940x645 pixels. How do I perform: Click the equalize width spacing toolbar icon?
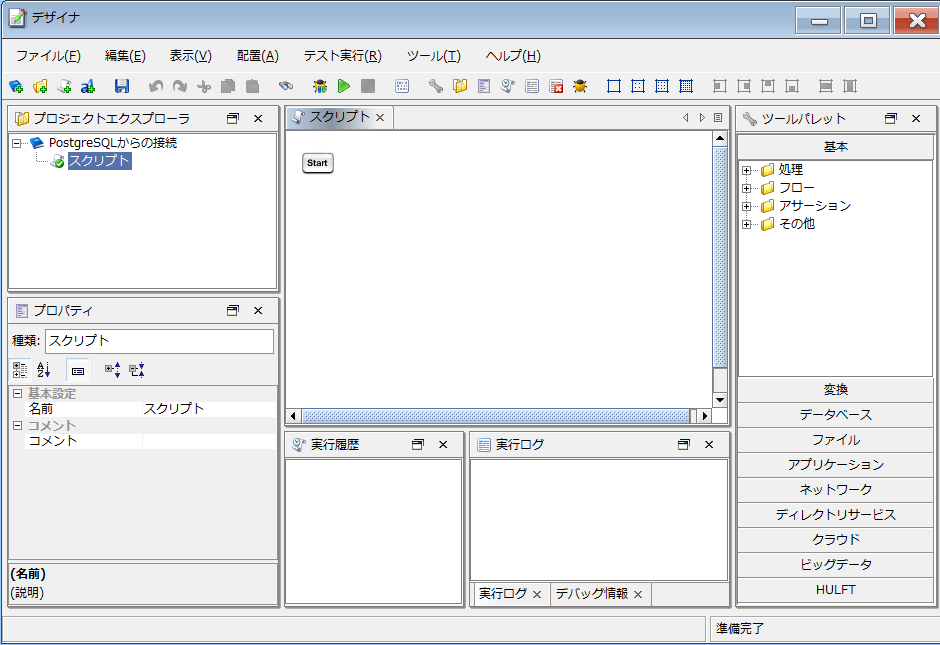click(x=850, y=86)
